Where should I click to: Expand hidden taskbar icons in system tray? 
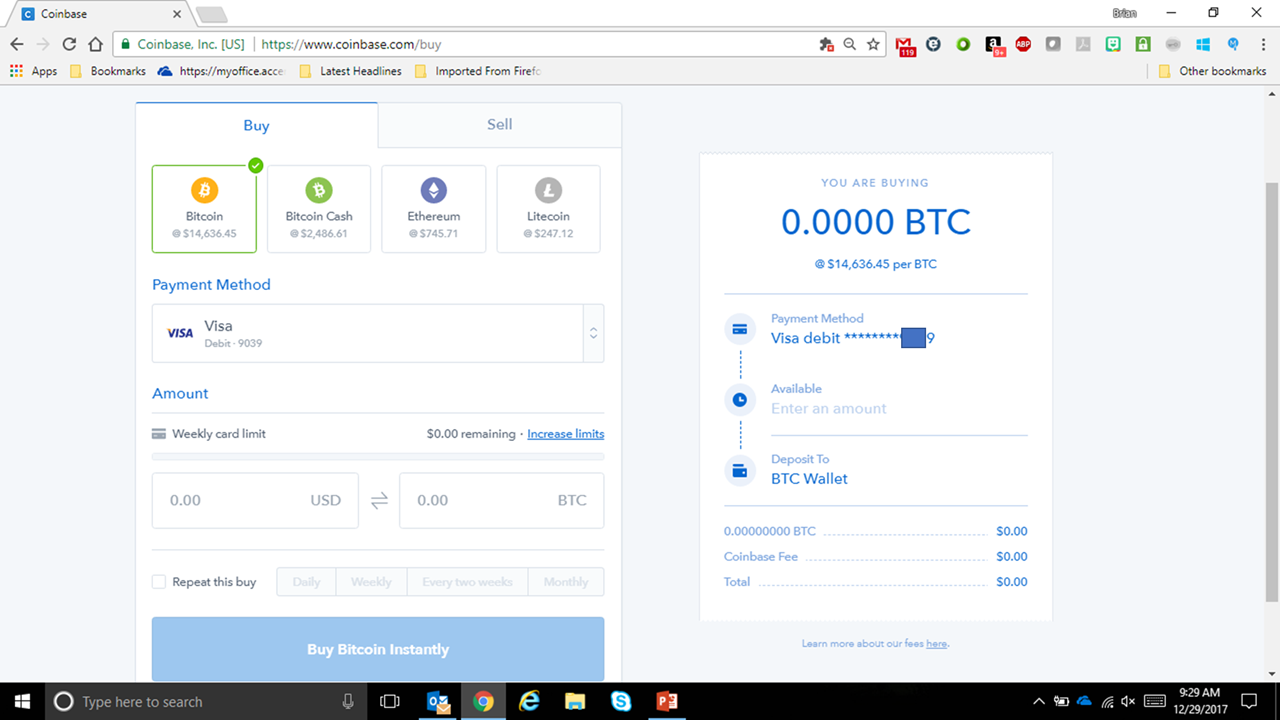coord(1039,701)
